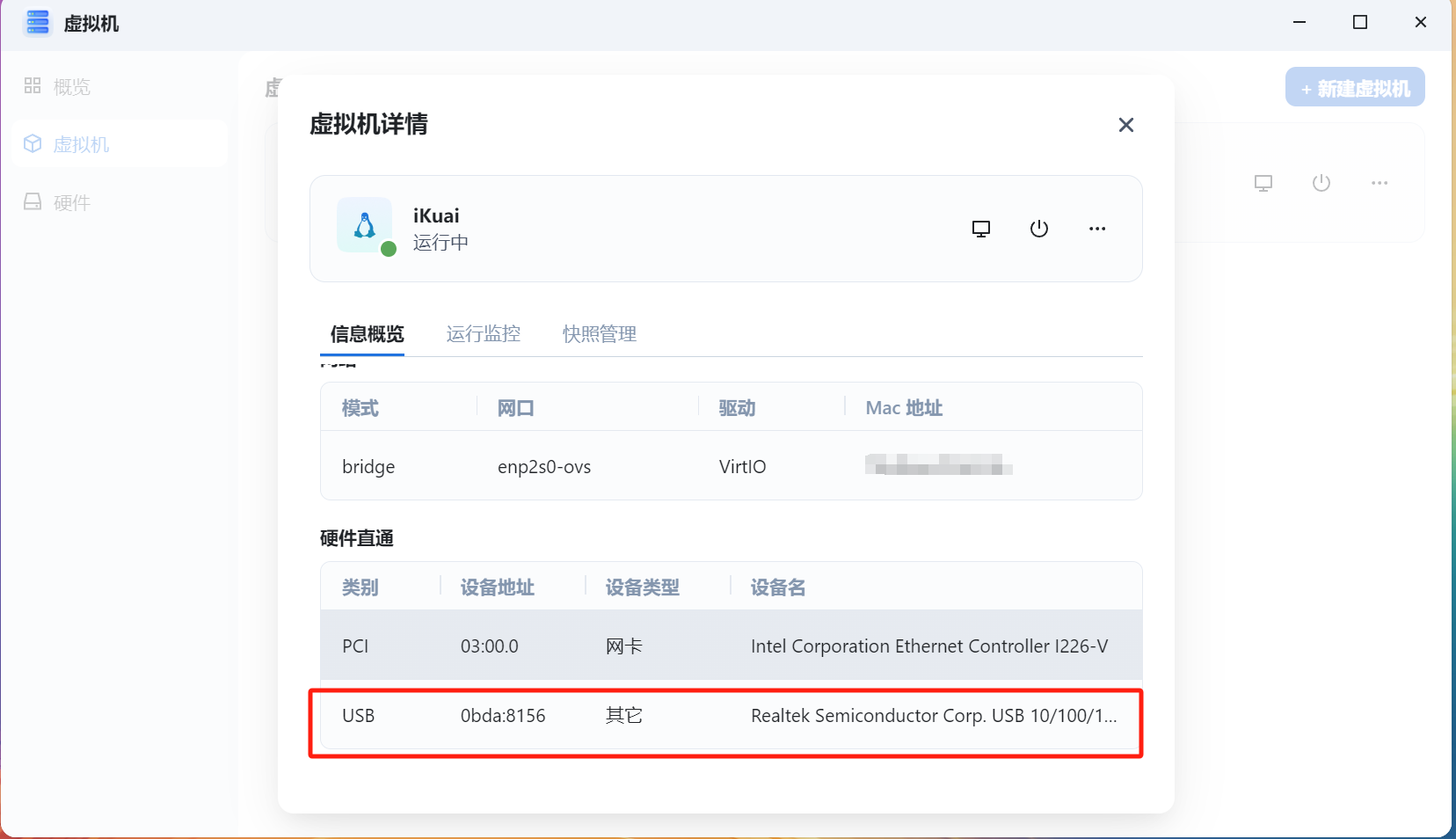
Task: Switch to 信息概览 tab
Action: tap(368, 334)
